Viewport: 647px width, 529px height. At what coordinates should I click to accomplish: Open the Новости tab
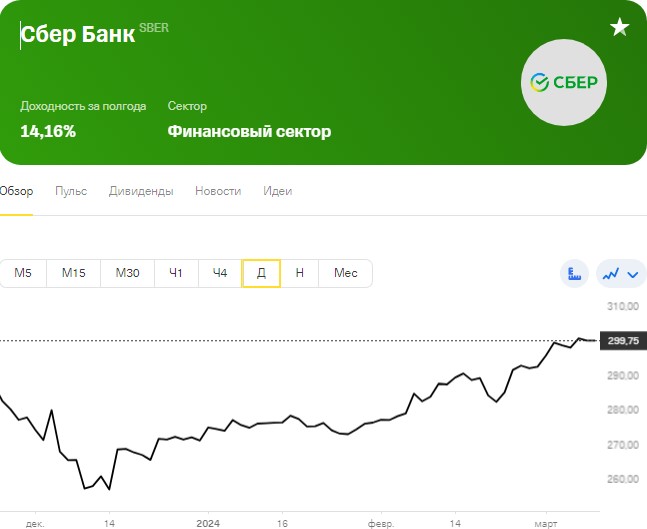point(218,191)
